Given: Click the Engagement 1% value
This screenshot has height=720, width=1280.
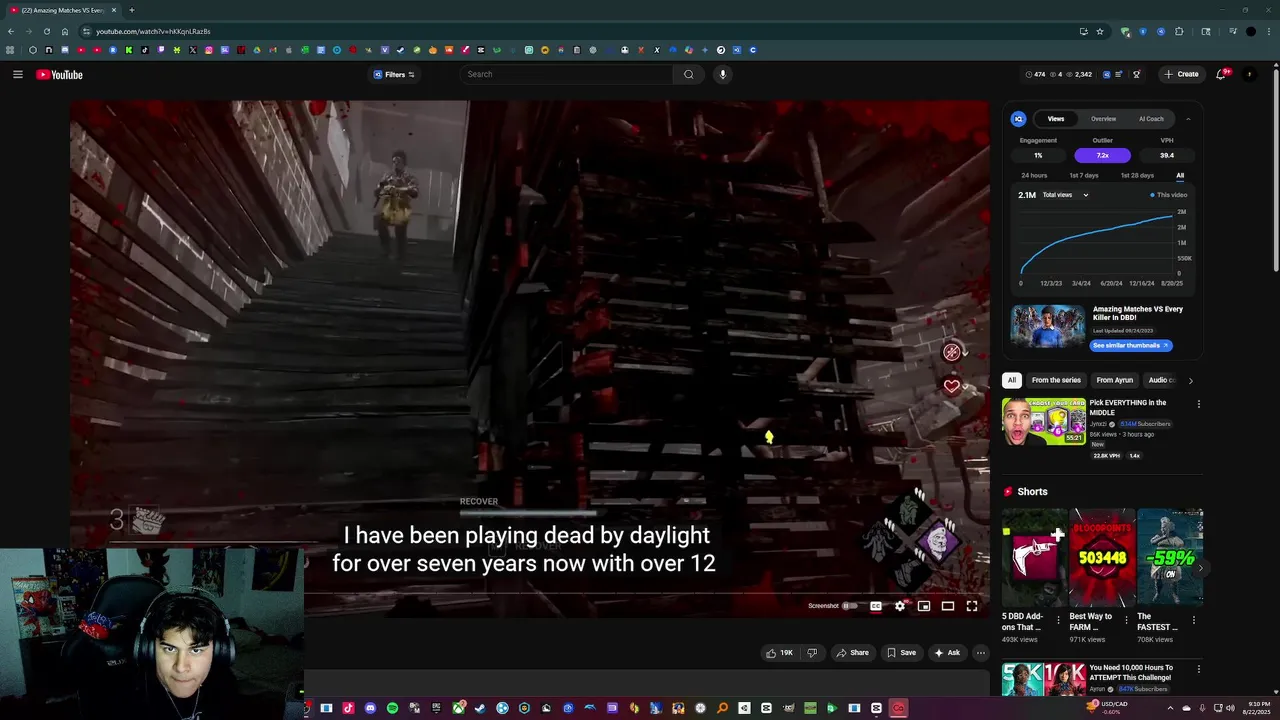Looking at the screenshot, I should point(1038,155).
